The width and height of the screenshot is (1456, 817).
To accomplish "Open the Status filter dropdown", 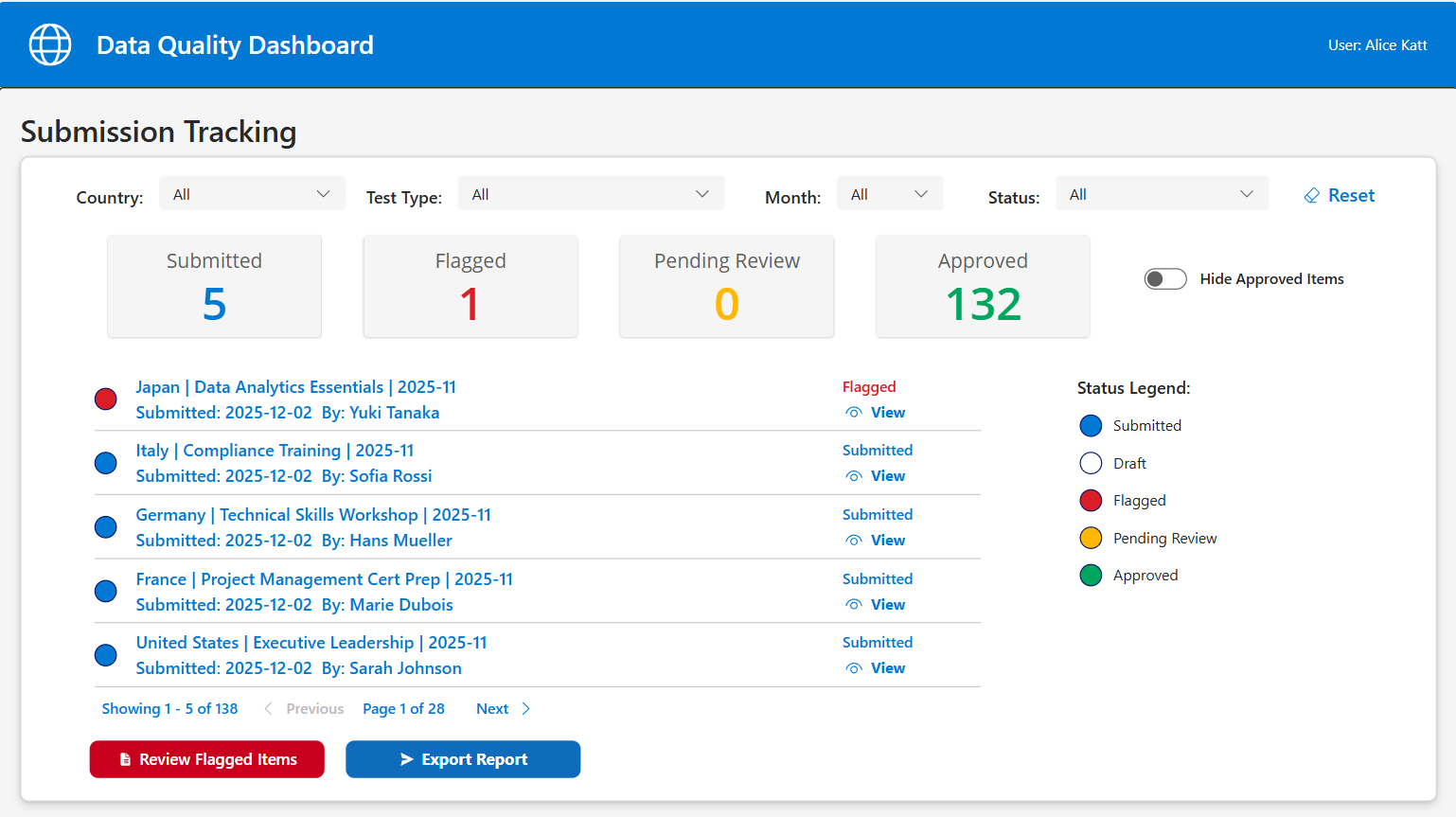I will [x=1162, y=193].
